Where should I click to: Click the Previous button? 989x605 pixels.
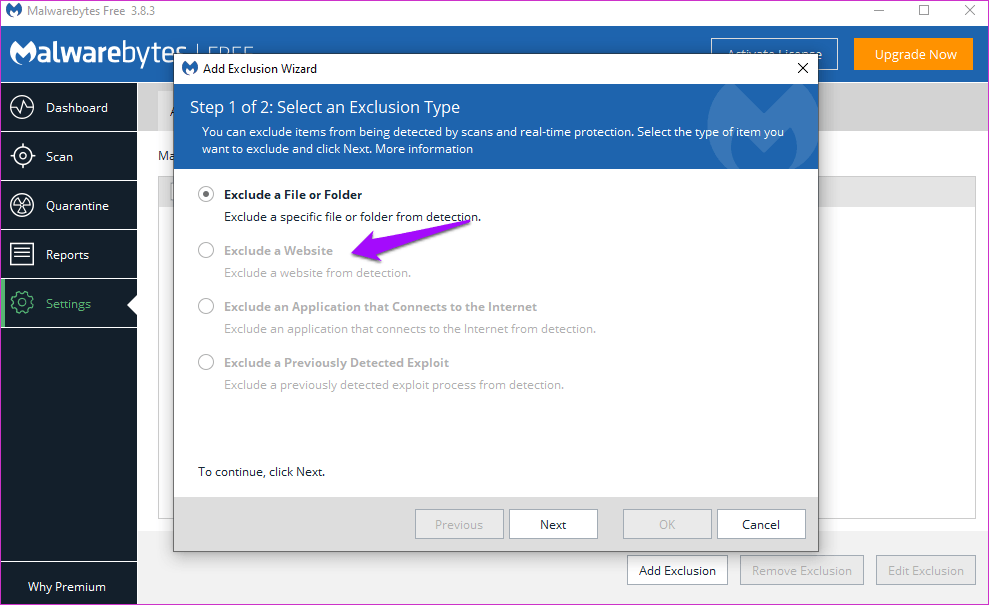pyautogui.click(x=459, y=524)
